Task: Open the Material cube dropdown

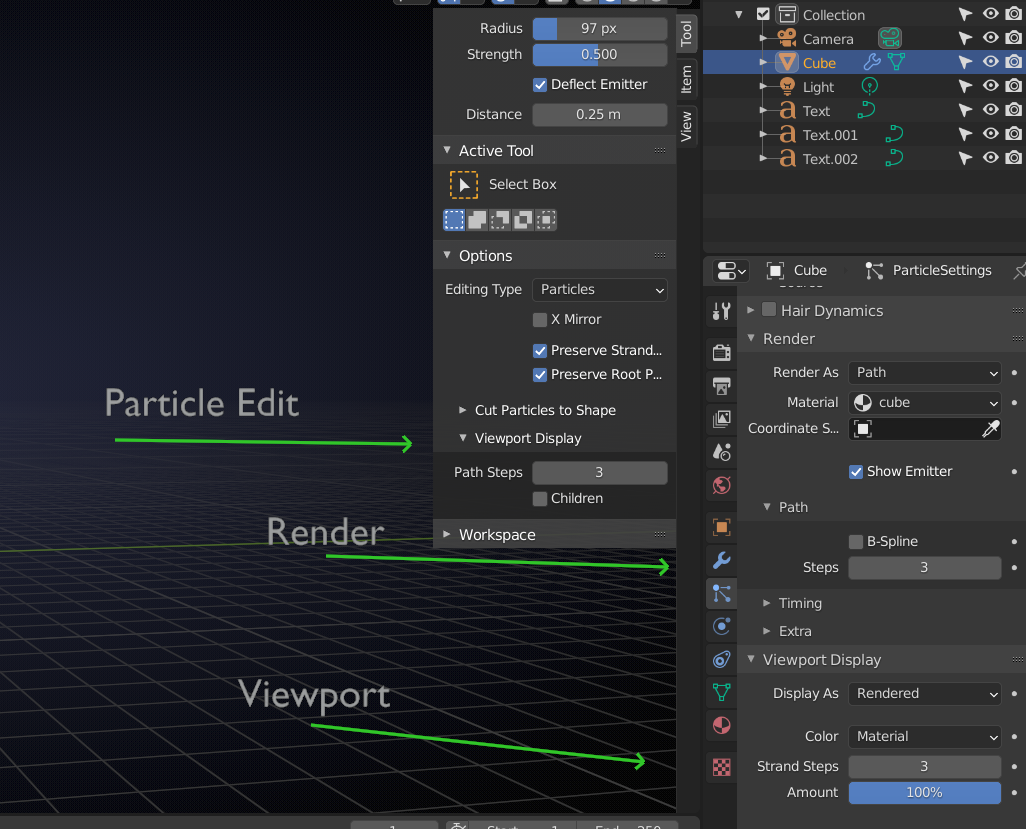Action: (925, 403)
